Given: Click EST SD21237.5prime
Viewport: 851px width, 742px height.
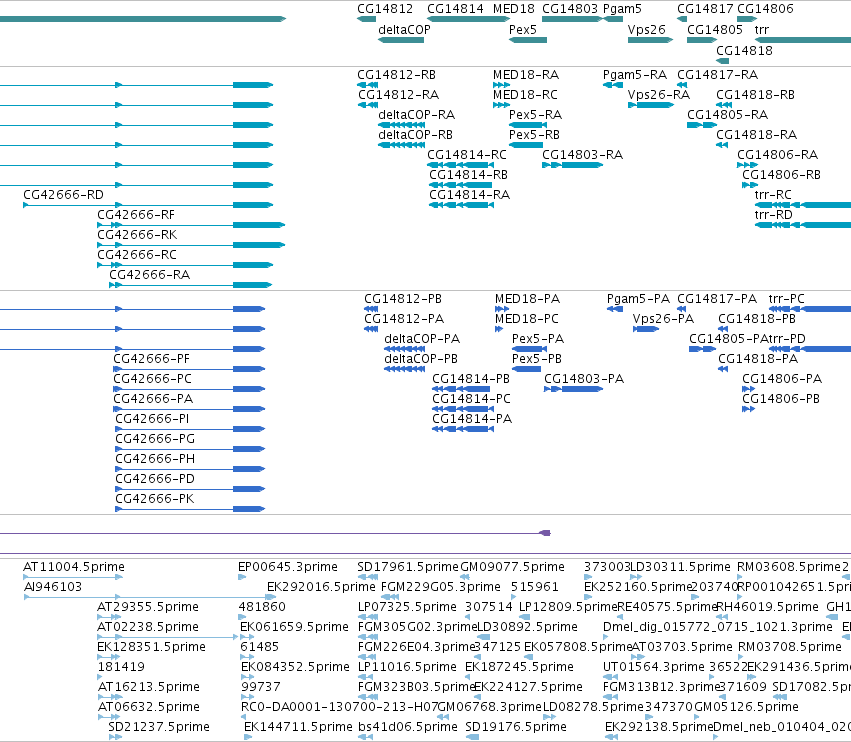Looking at the screenshot, I should click(158, 727).
